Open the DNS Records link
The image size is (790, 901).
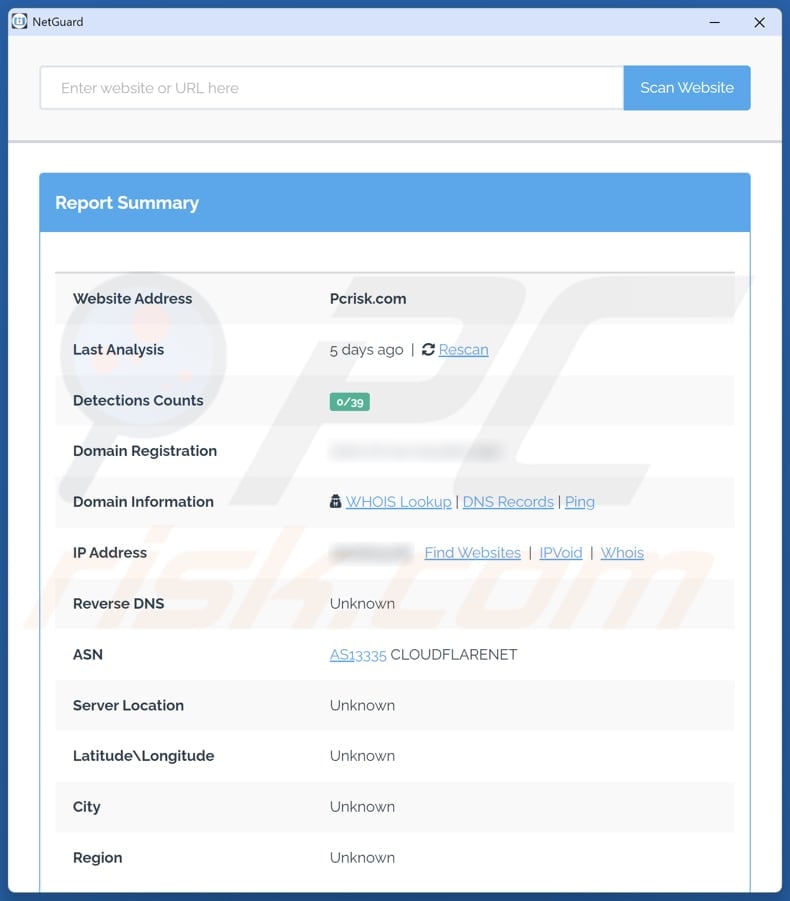tap(508, 502)
